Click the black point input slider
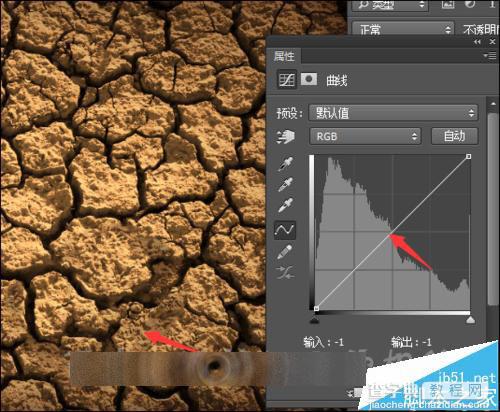The height and width of the screenshot is (412, 500). 314,320
